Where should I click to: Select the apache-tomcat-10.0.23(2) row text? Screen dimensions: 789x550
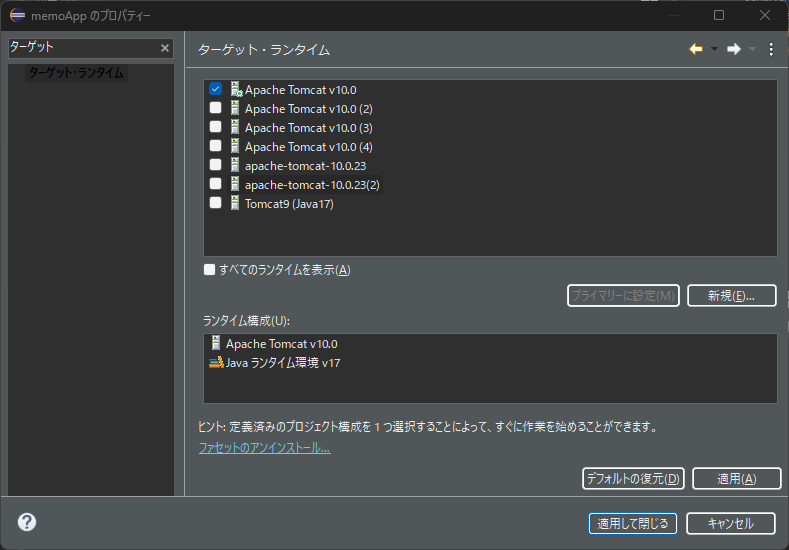(312, 185)
